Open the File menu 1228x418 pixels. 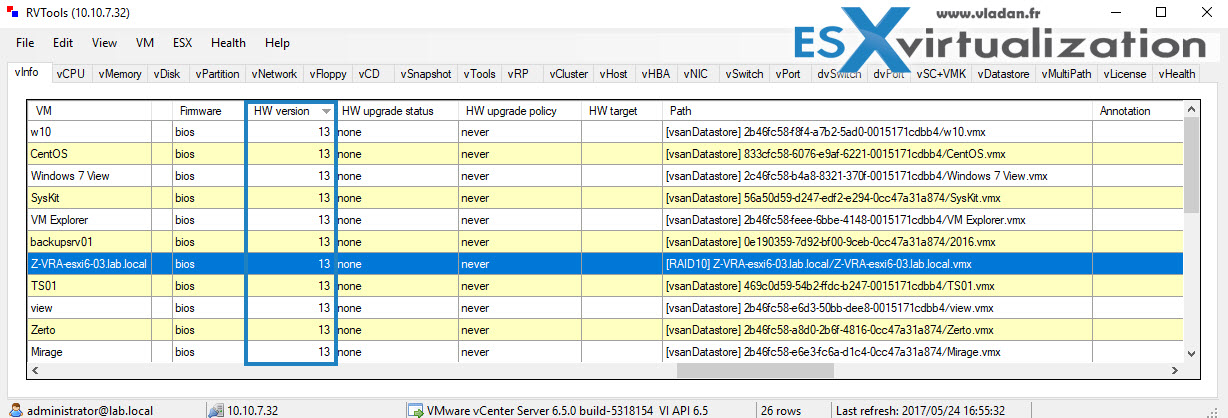25,43
